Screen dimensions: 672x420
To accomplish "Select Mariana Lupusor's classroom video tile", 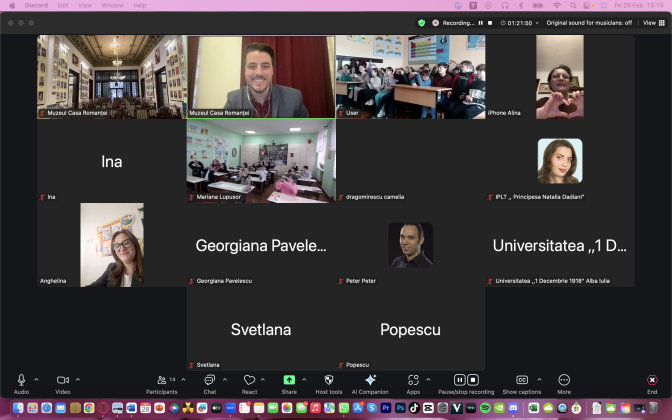I will (x=261, y=161).
